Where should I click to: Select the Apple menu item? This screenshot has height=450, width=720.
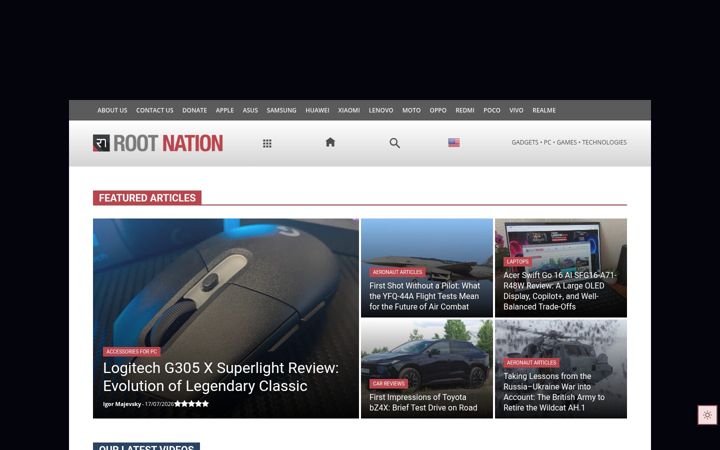(225, 110)
